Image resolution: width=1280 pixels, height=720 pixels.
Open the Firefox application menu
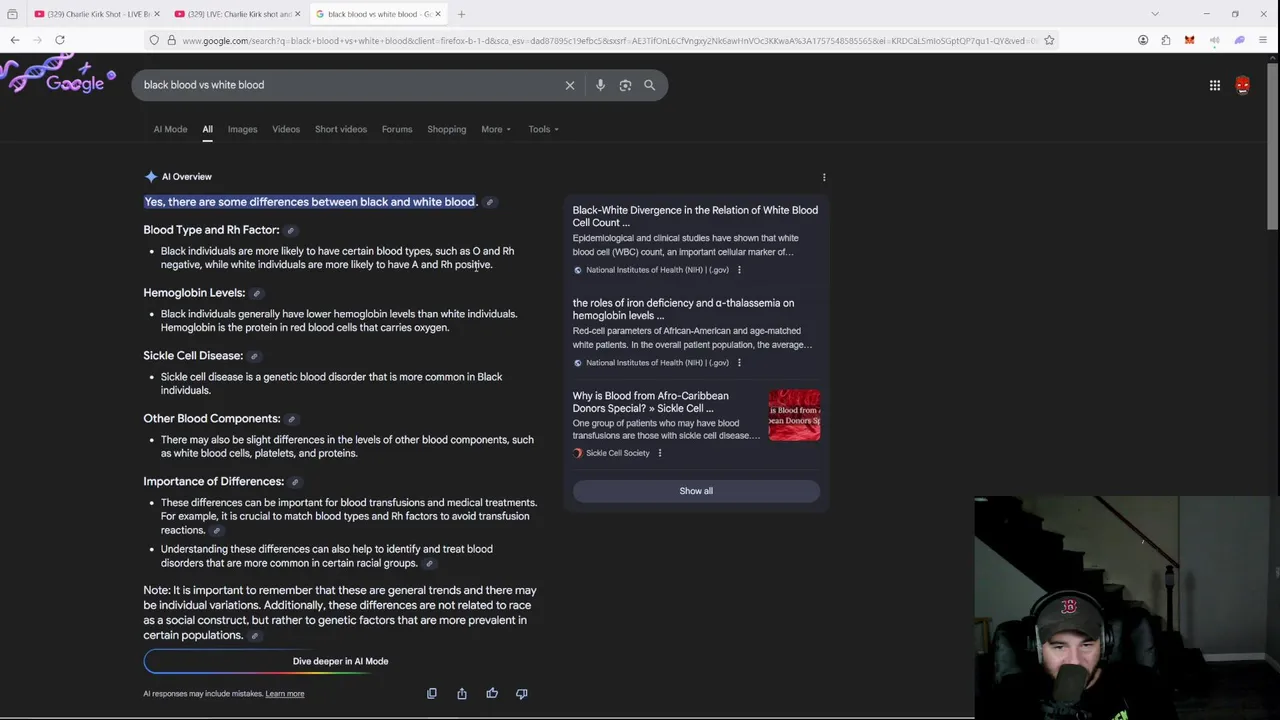point(1263,40)
